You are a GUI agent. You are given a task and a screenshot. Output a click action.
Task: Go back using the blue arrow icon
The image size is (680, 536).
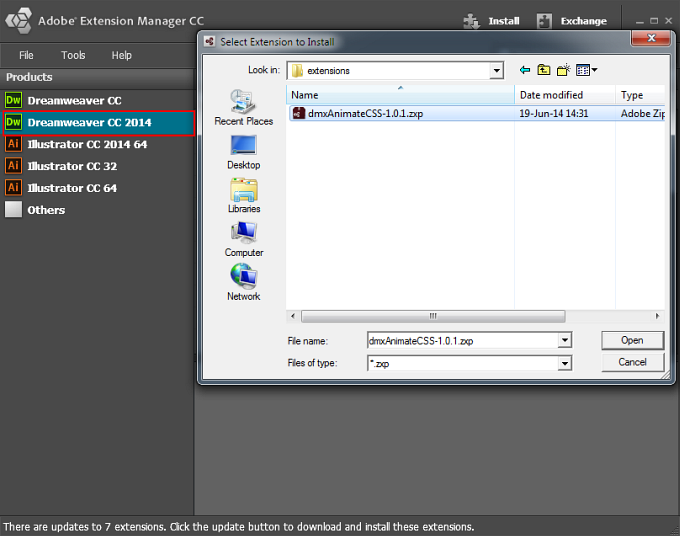pyautogui.click(x=525, y=70)
